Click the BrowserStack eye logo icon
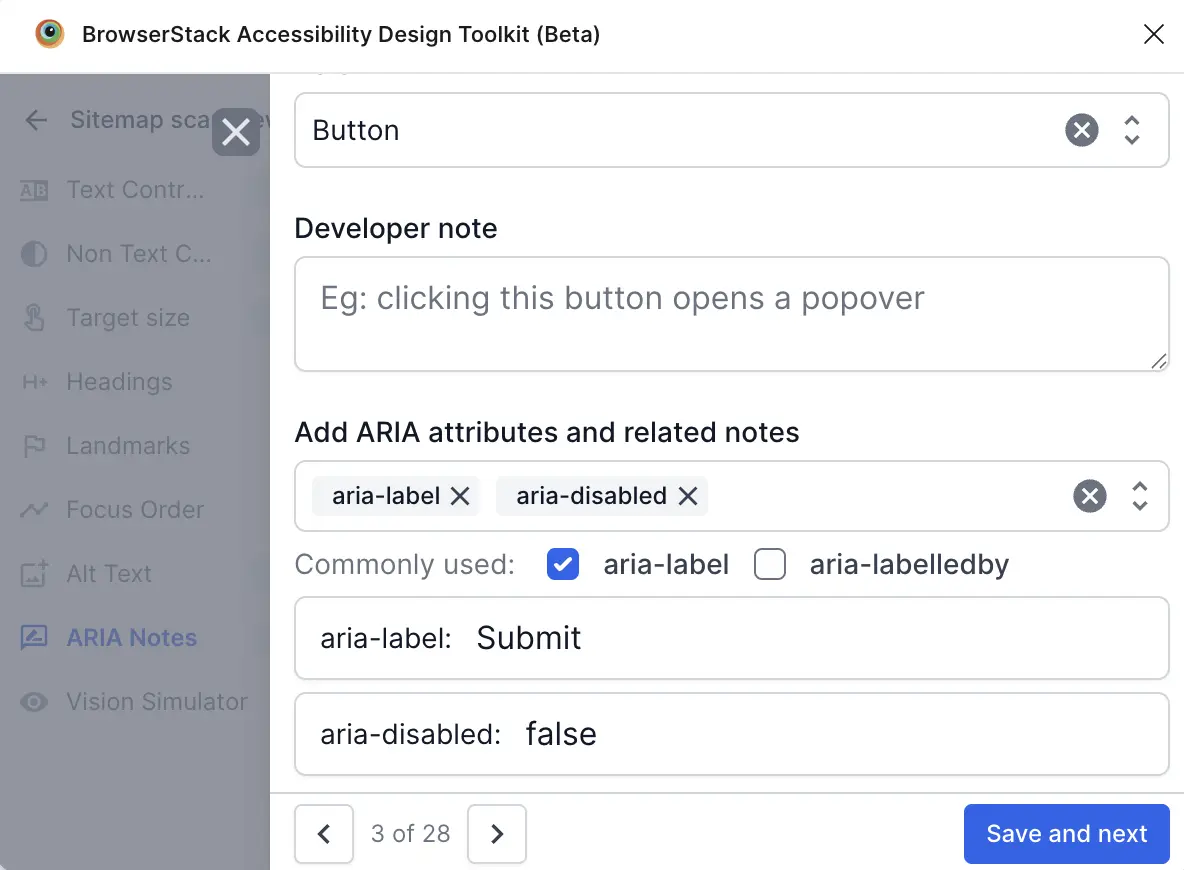 pyautogui.click(x=50, y=34)
